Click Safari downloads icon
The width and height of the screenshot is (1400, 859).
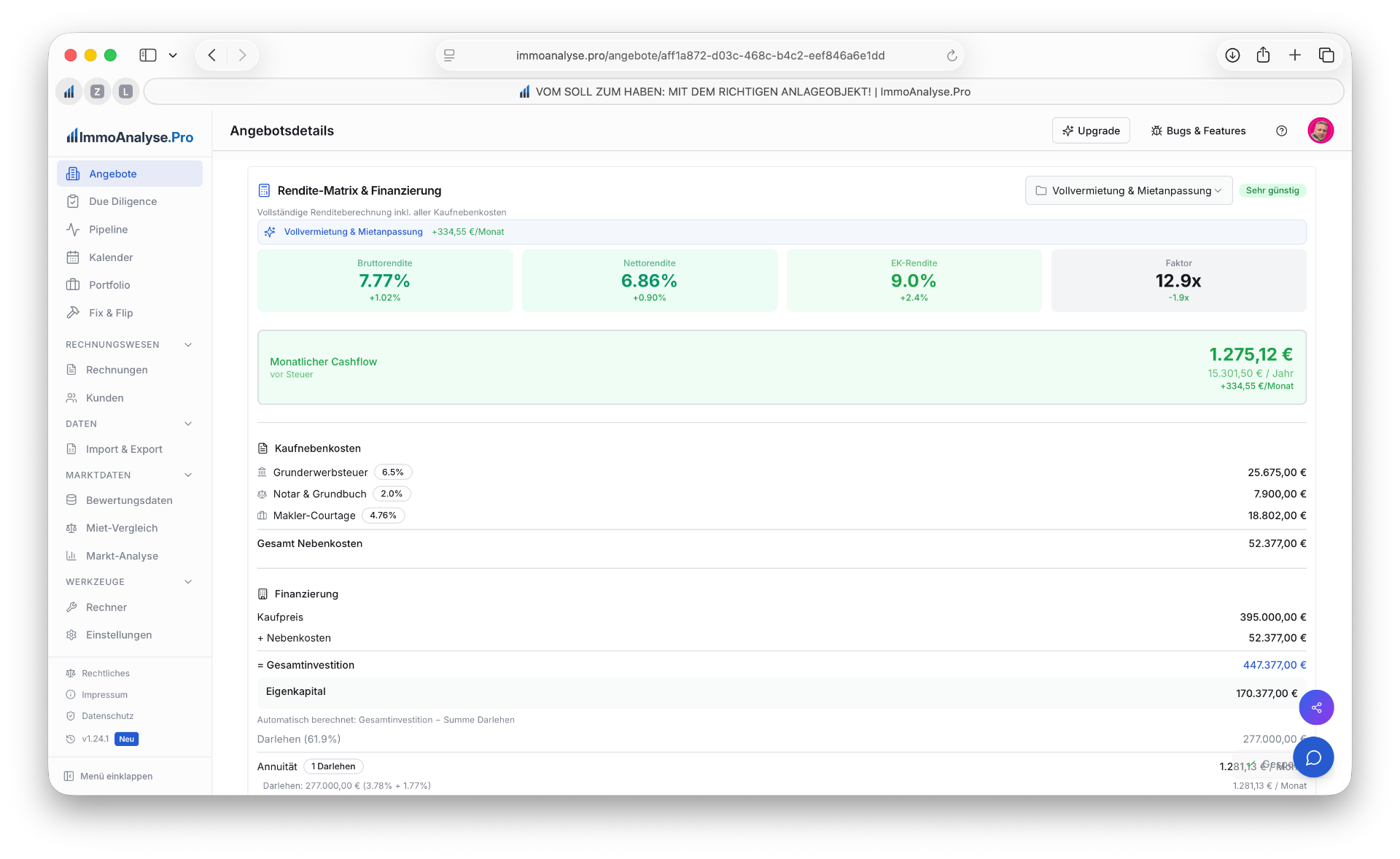click(1232, 55)
